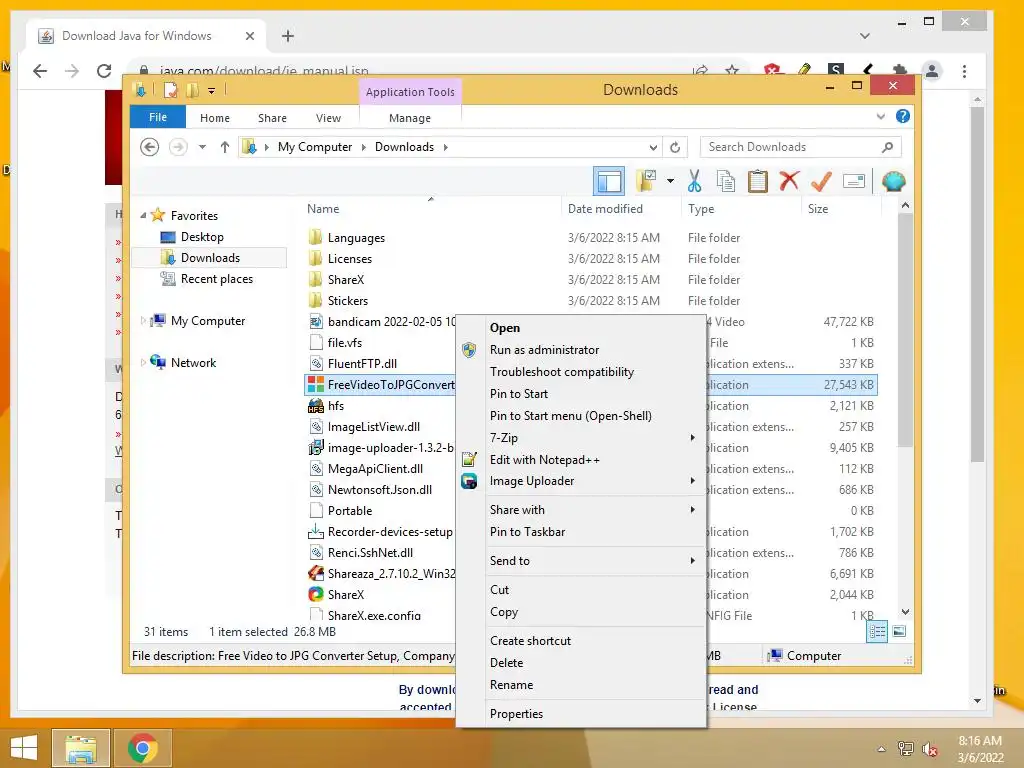Expand My Computer in navigation pane
The image size is (1024, 768).
144,321
